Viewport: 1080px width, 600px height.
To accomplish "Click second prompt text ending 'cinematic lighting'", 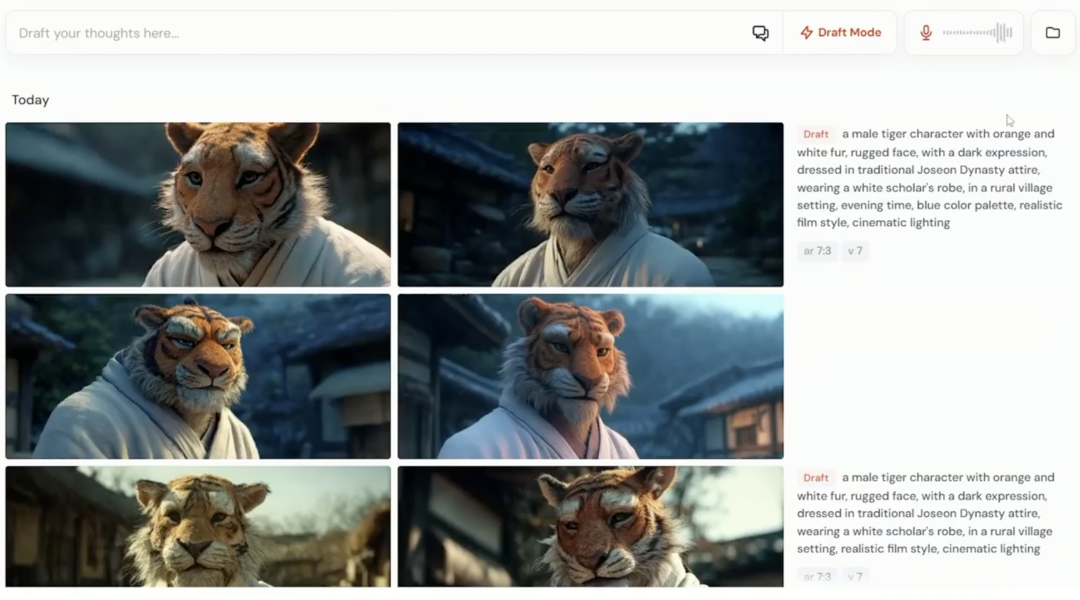I will (x=926, y=513).
